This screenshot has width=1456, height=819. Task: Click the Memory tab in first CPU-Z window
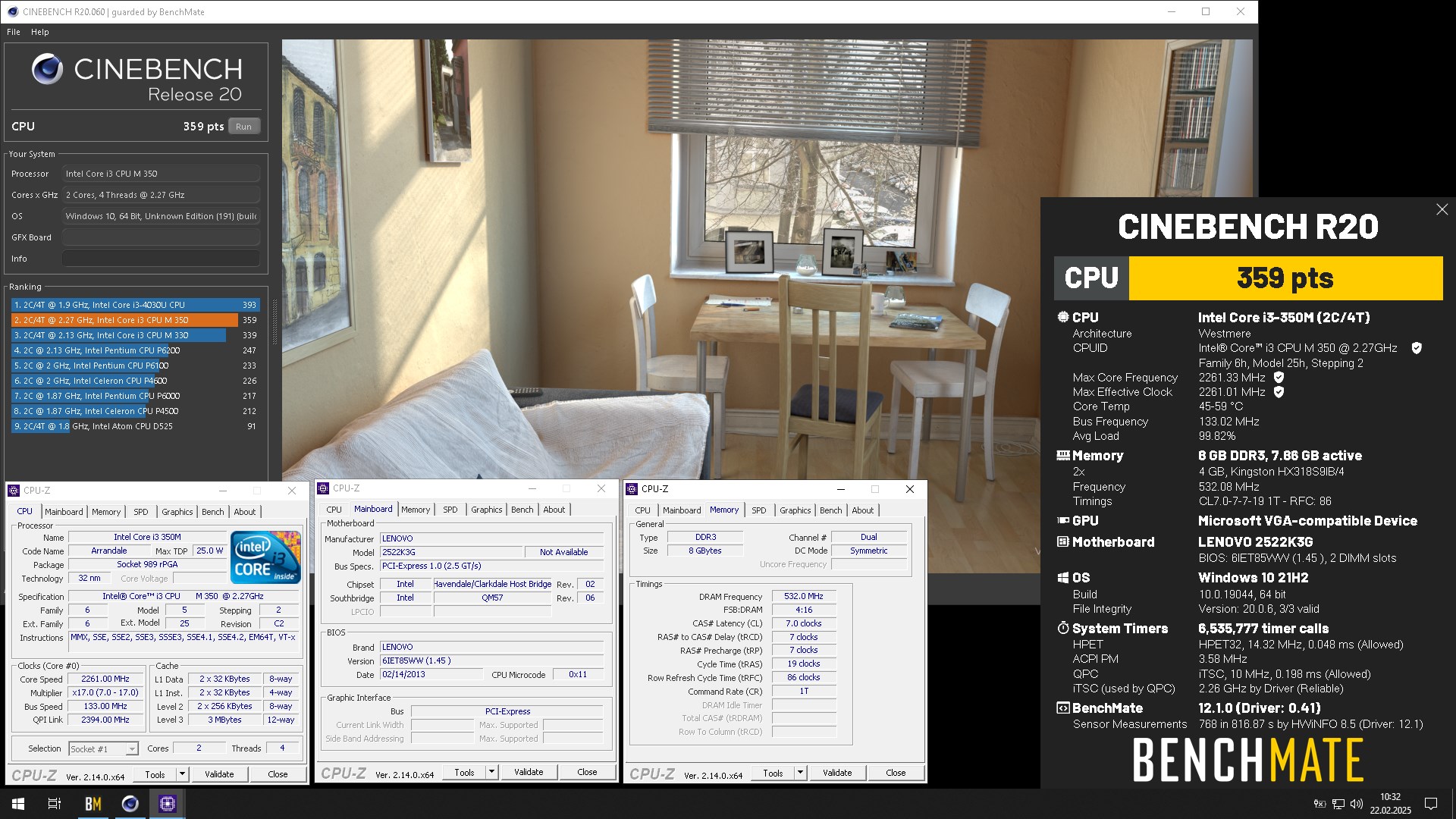click(106, 512)
